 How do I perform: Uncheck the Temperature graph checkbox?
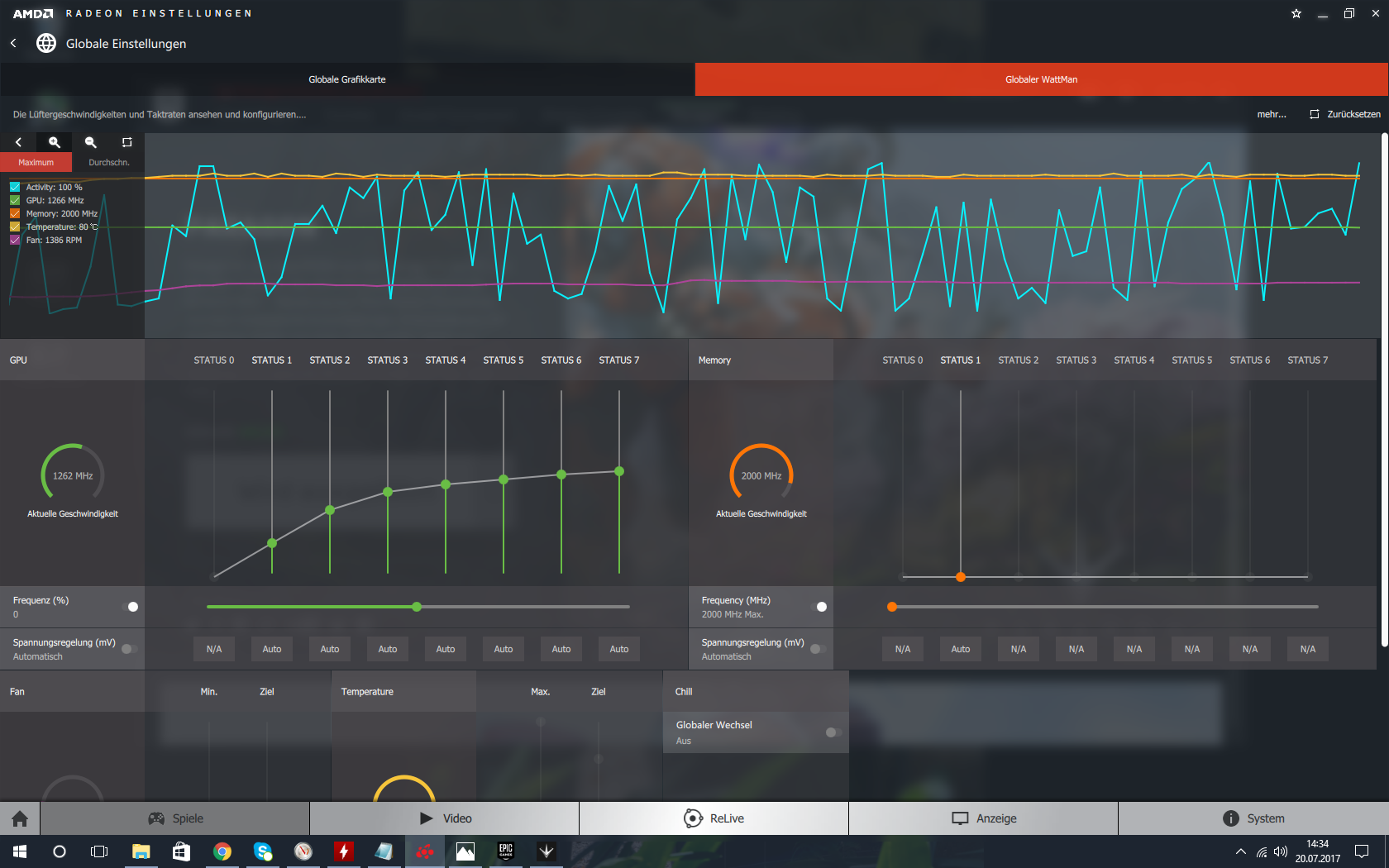[x=15, y=227]
